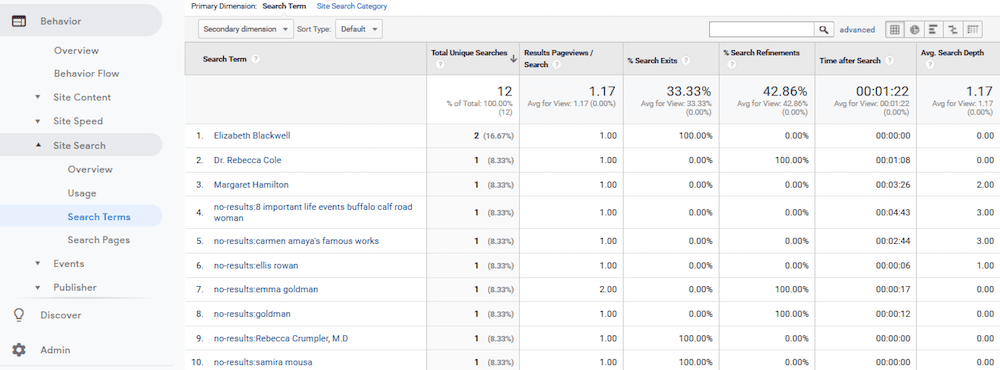Click help icon under Total Unique Searches
This screenshot has height=370, width=1000.
(439, 65)
